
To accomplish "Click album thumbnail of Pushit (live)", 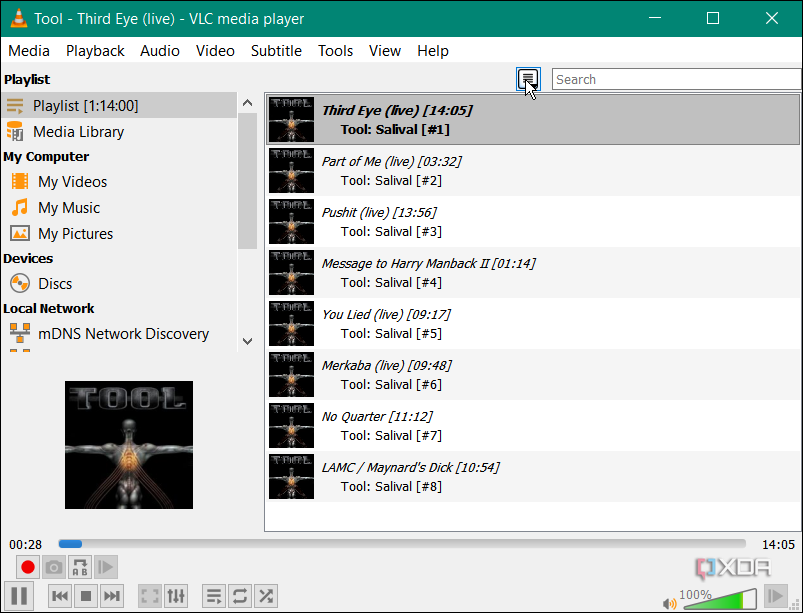I will point(291,222).
